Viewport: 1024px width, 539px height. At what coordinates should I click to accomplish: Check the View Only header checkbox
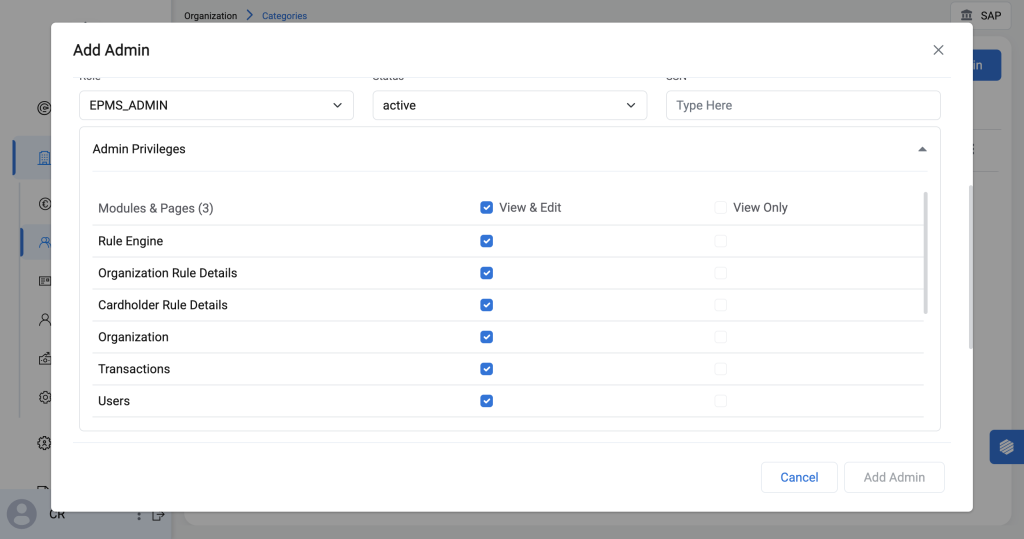pyautogui.click(x=720, y=208)
